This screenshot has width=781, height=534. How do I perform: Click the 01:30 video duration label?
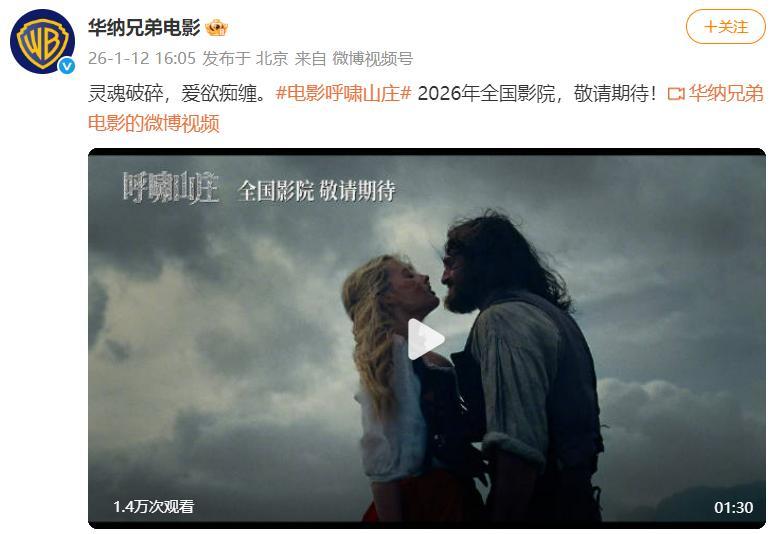click(x=733, y=508)
